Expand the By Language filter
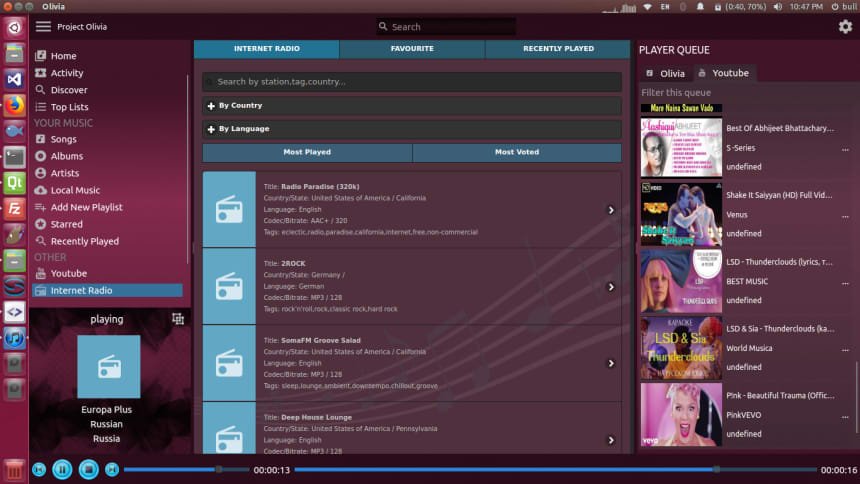The height and width of the screenshot is (484, 860). coord(412,129)
